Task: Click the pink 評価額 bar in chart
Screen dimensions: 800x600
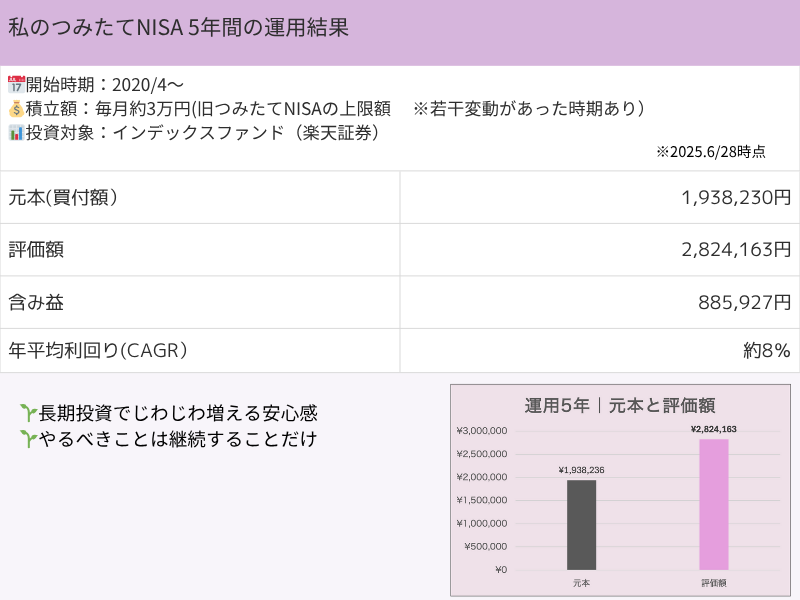Action: tap(714, 505)
